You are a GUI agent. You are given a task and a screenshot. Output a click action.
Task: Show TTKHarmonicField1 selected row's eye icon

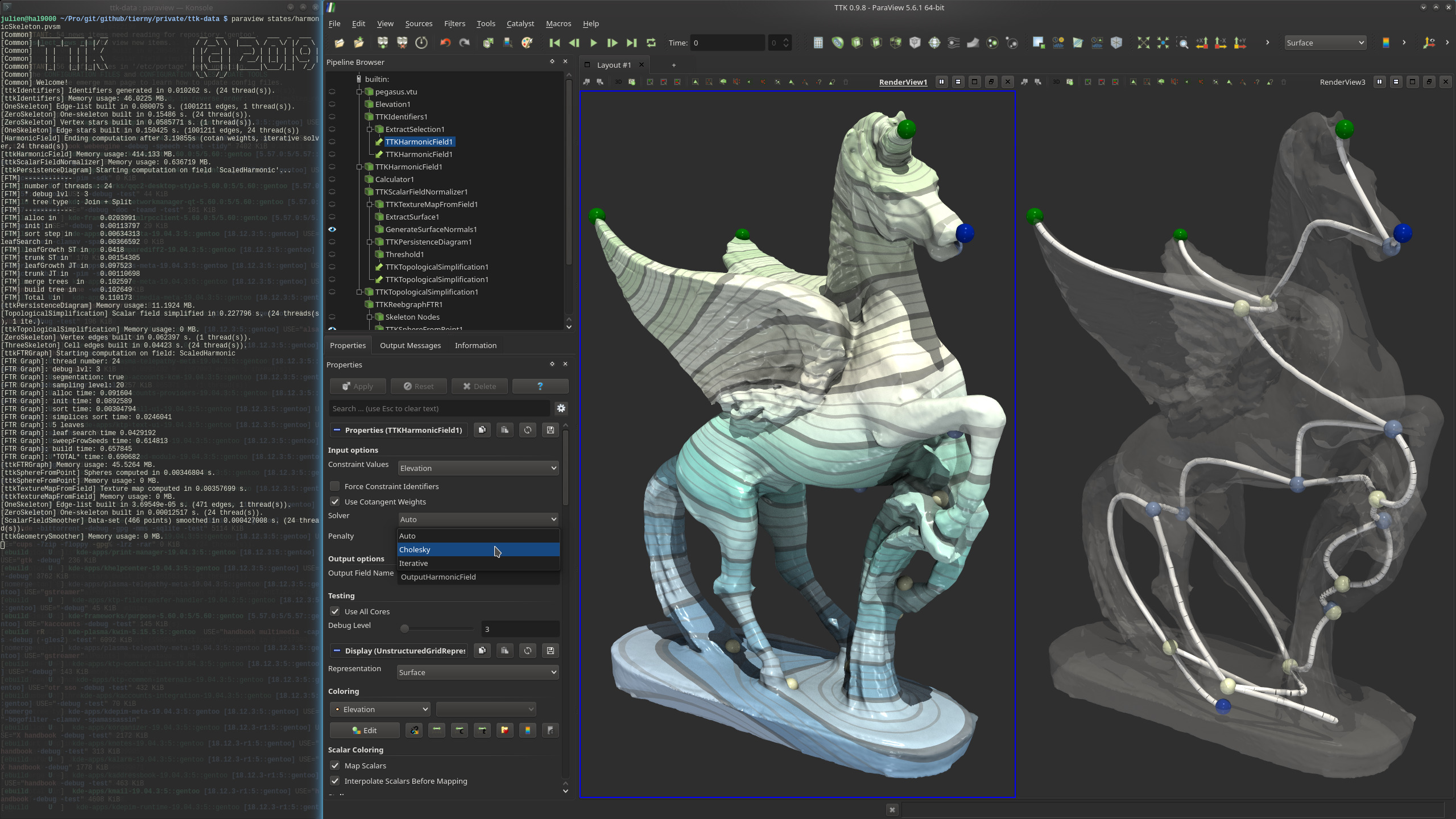click(x=332, y=142)
